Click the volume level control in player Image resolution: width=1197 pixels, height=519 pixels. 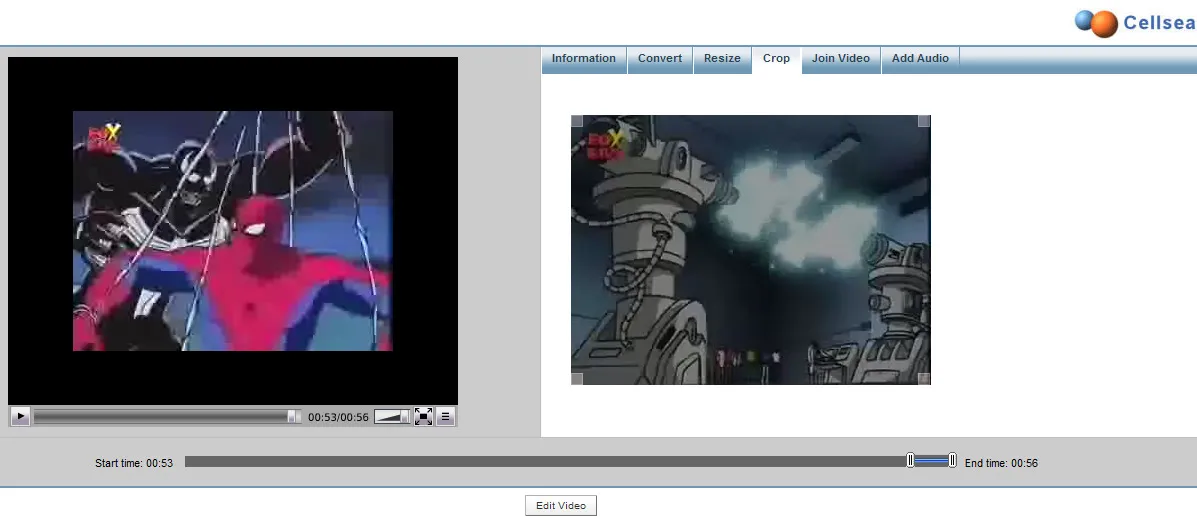pos(392,417)
